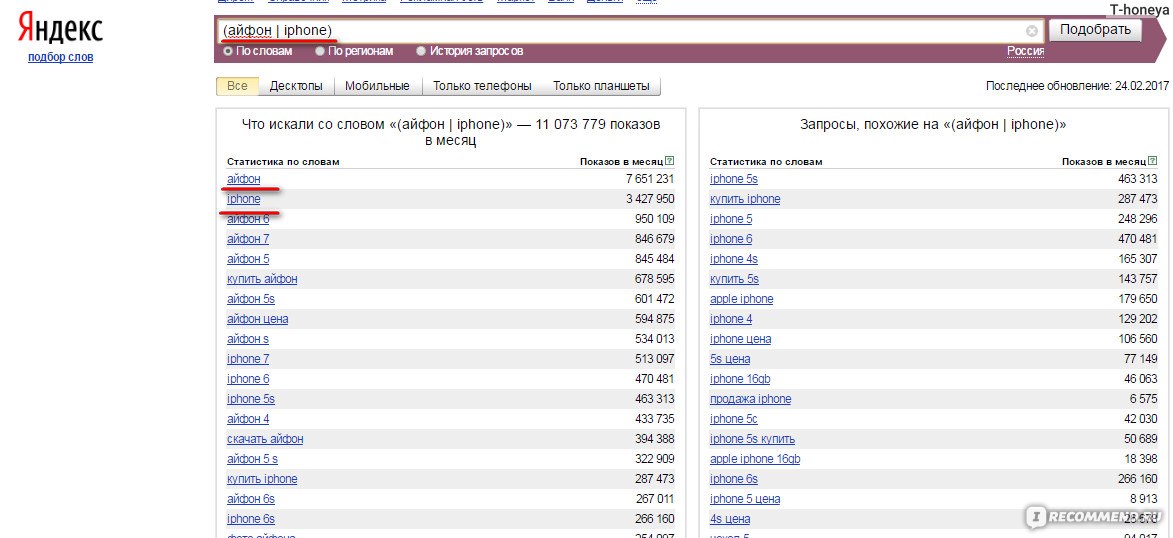1173x538 pixels.
Task: Clear the search query with the X icon
Action: (1032, 31)
